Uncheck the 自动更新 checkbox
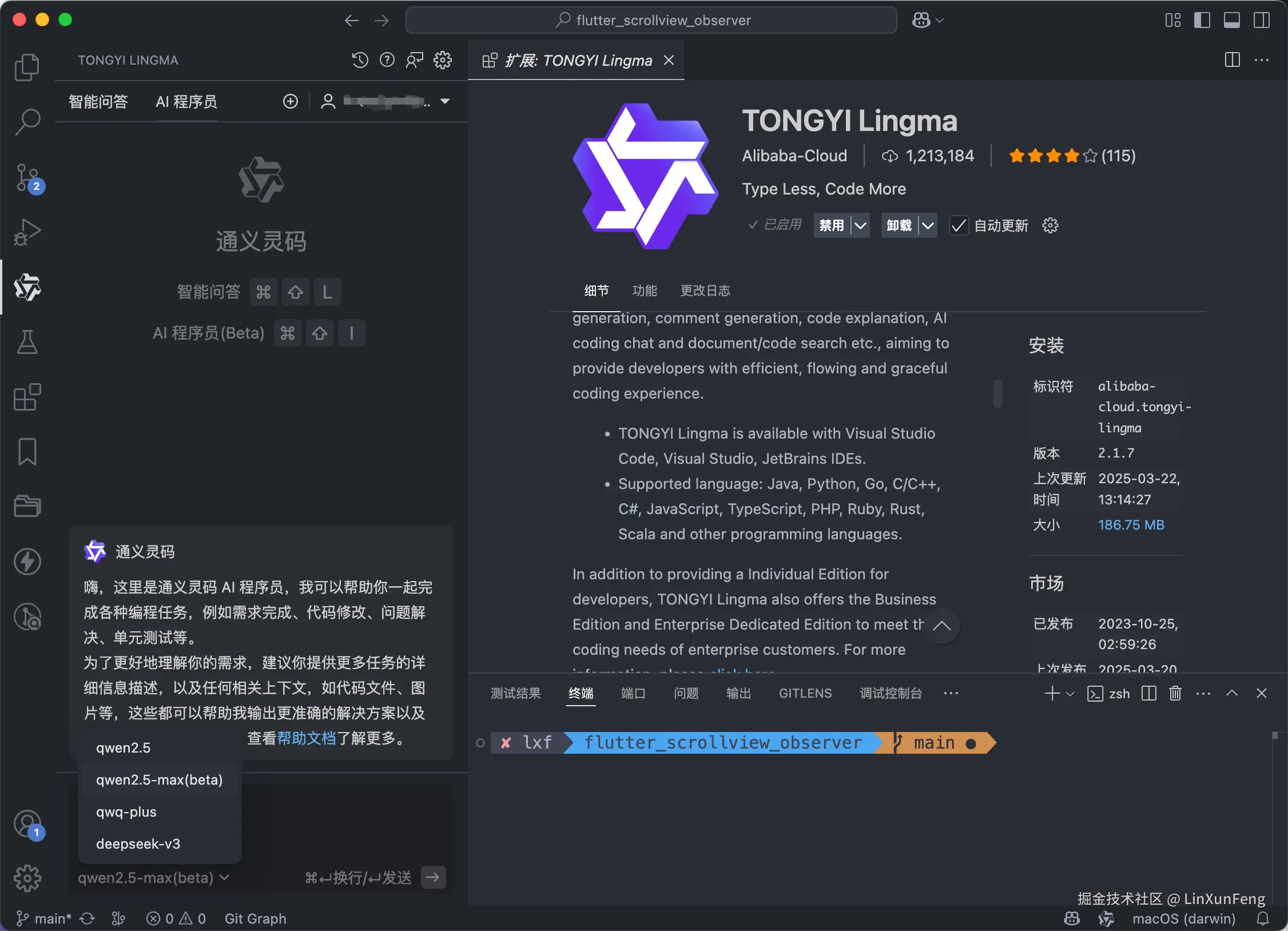The height and width of the screenshot is (931, 1288). tap(959, 225)
